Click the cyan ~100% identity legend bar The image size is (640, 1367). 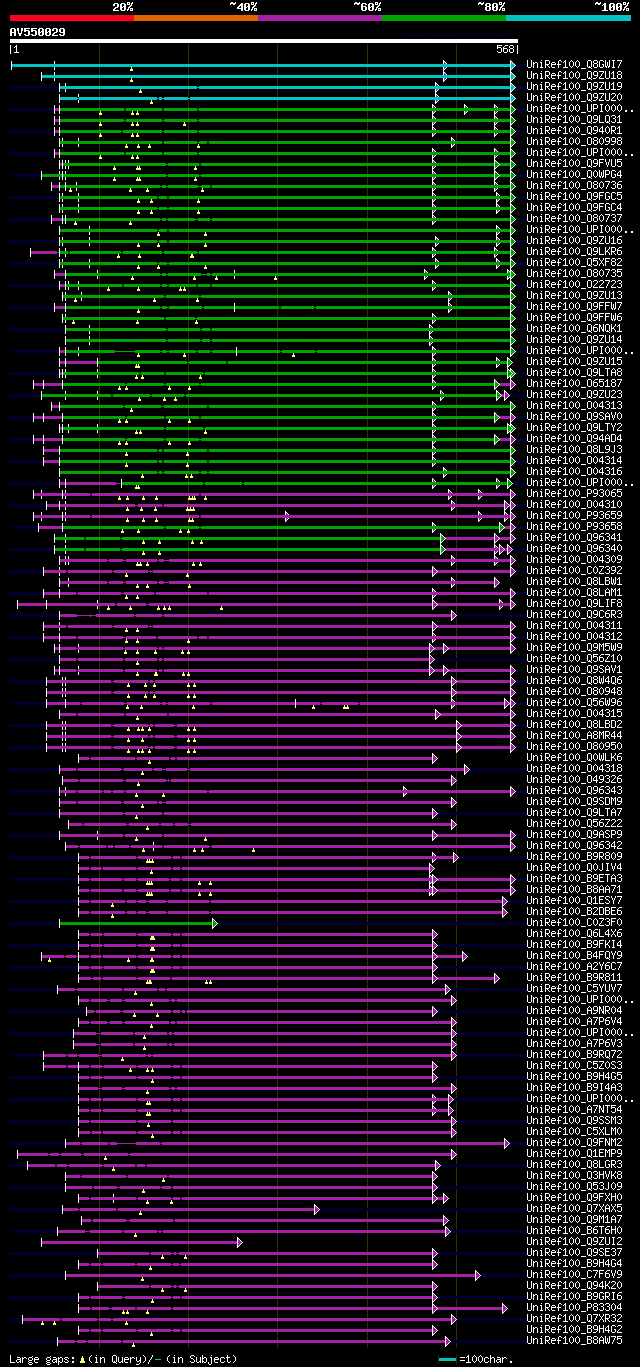click(568, 18)
